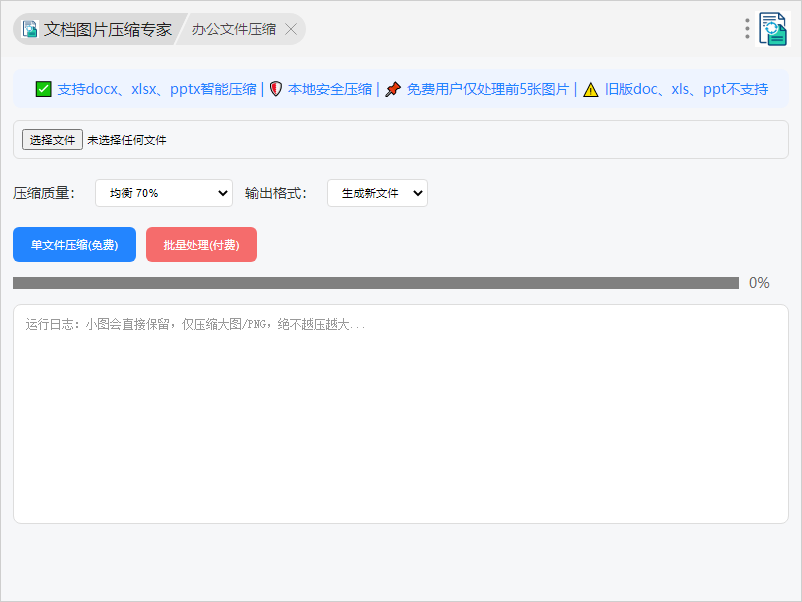Open the 输出格式 dropdown showing 生成新文件
This screenshot has width=802, height=602.
coord(377,193)
